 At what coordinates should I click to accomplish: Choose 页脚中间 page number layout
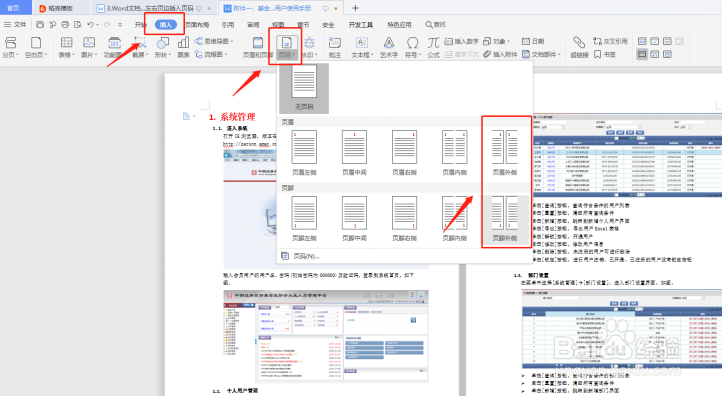tap(354, 219)
